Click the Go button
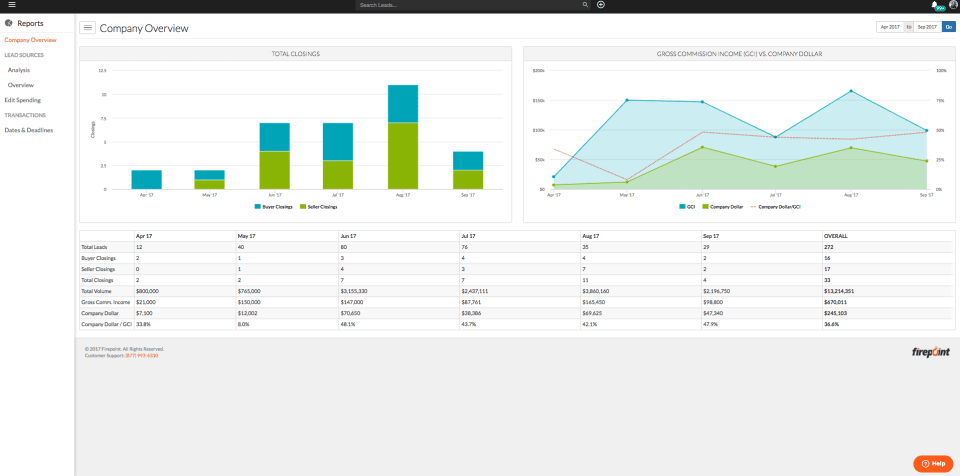960x476 pixels. [x=949, y=28]
